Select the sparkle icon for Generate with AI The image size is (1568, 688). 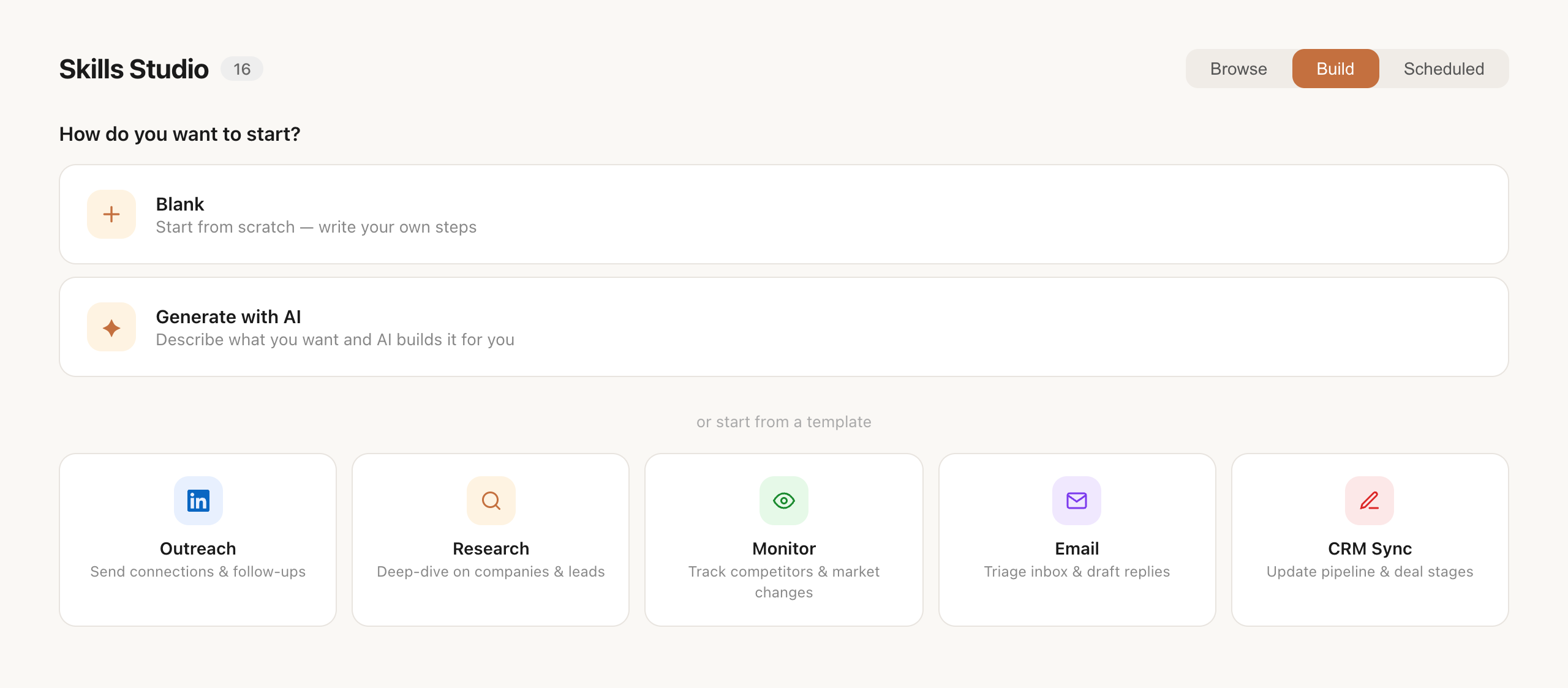111,326
